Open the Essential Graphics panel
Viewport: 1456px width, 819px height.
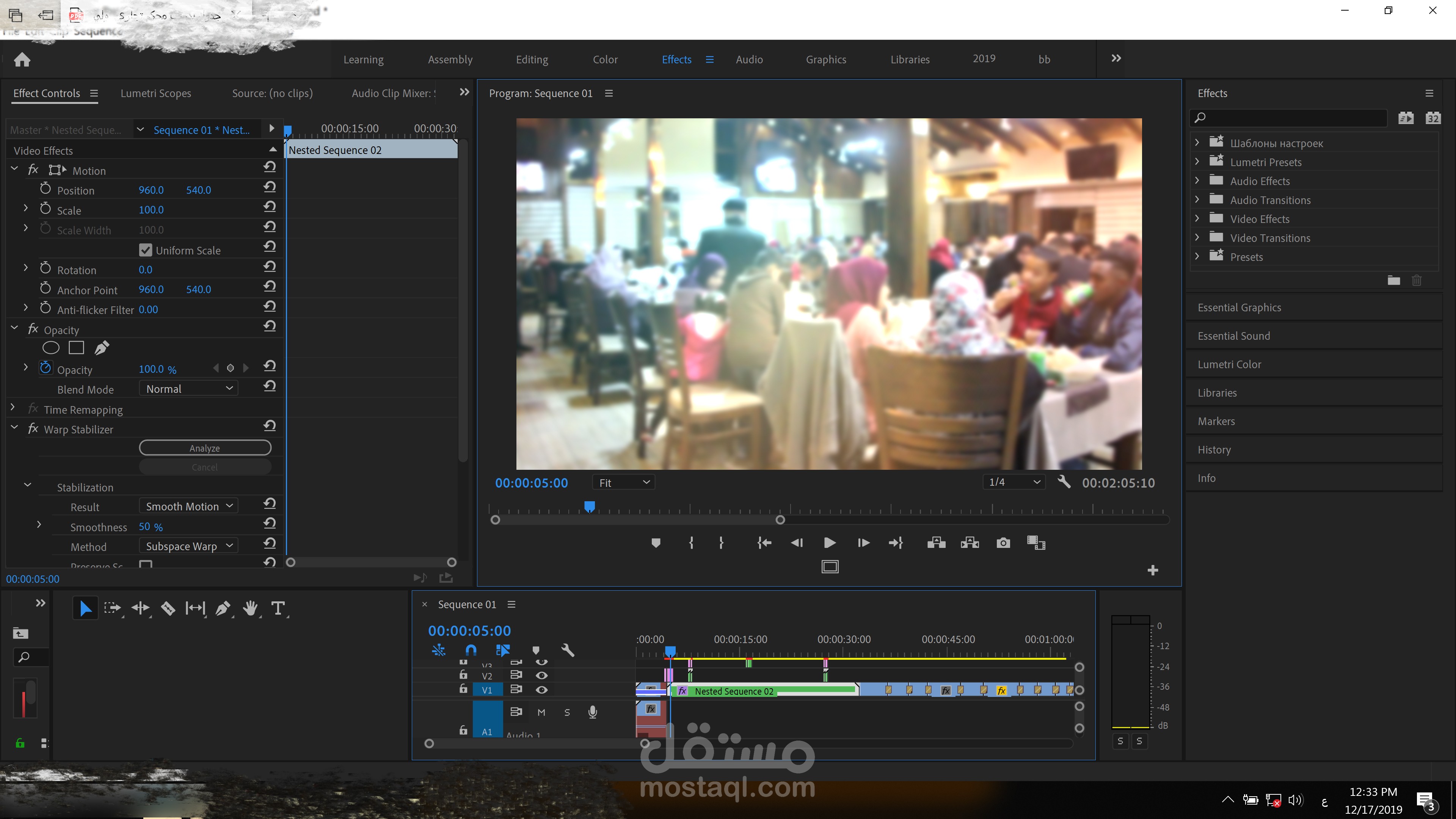tap(1239, 308)
